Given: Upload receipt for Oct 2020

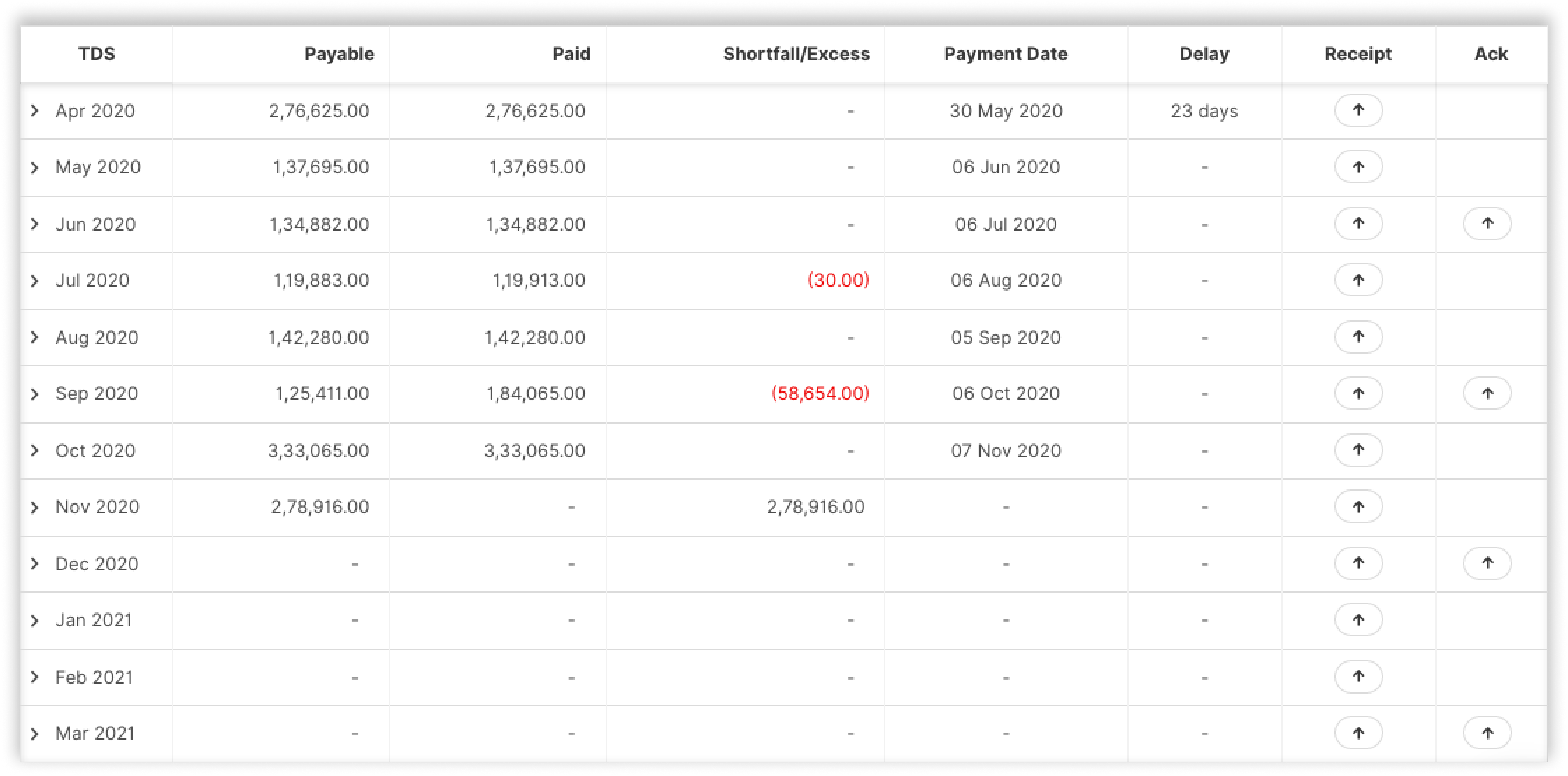Looking at the screenshot, I should point(1358,450).
